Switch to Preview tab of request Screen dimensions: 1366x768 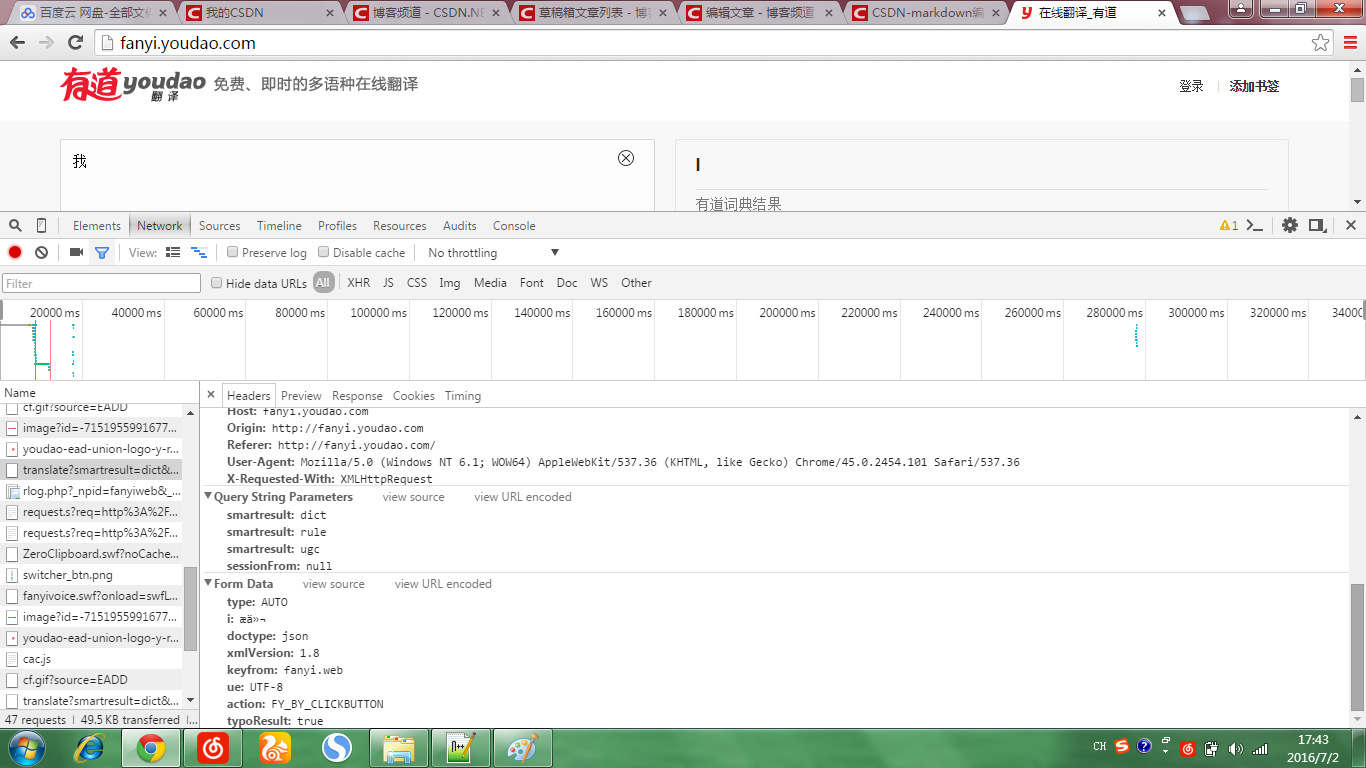[x=301, y=396]
